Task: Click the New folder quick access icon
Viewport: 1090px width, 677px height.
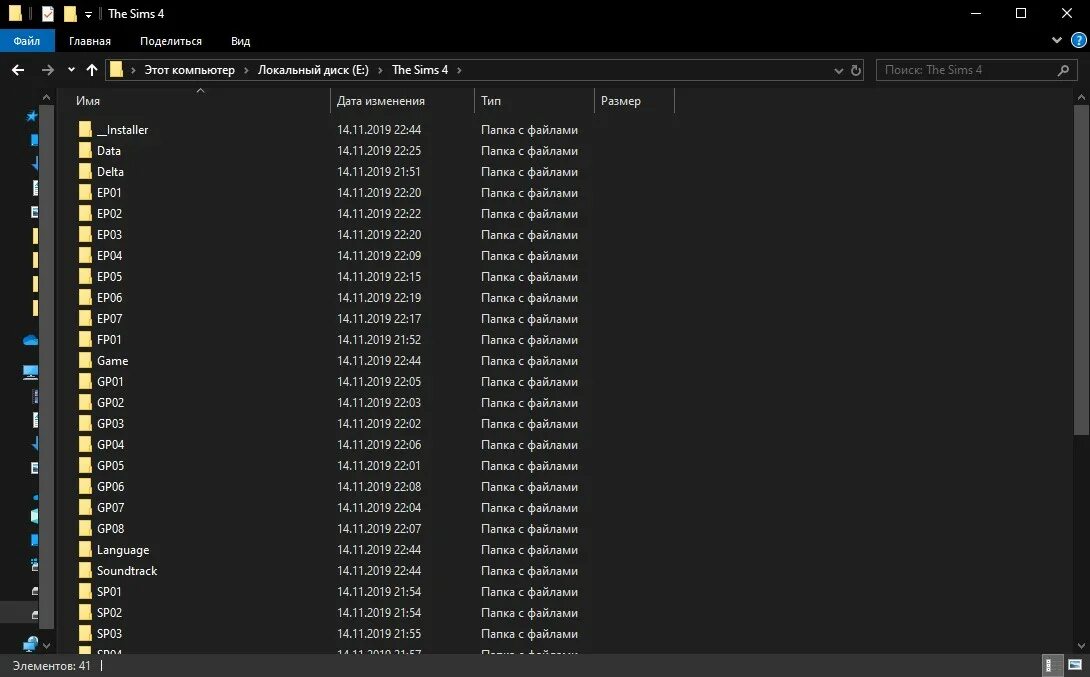Action: (x=70, y=13)
